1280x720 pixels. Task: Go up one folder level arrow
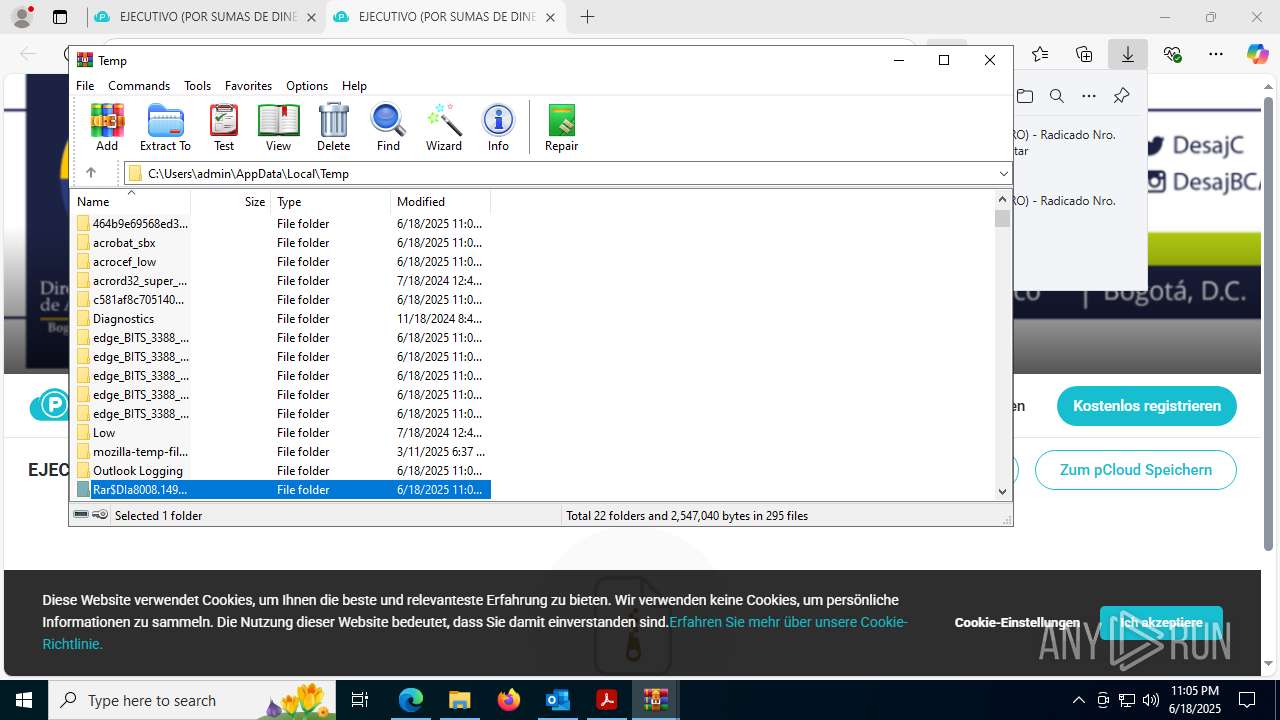pos(91,173)
